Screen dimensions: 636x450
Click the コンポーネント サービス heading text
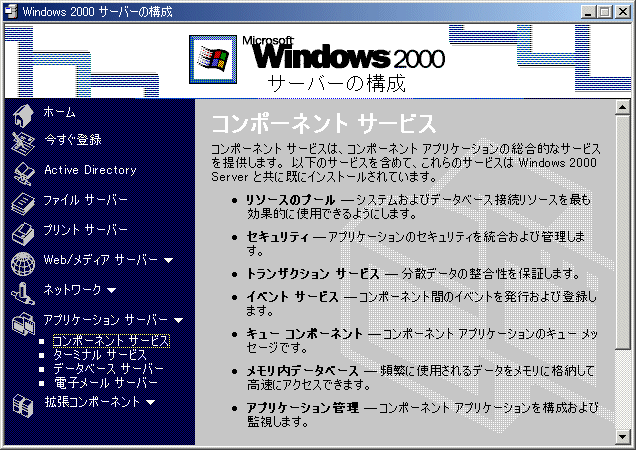(324, 124)
